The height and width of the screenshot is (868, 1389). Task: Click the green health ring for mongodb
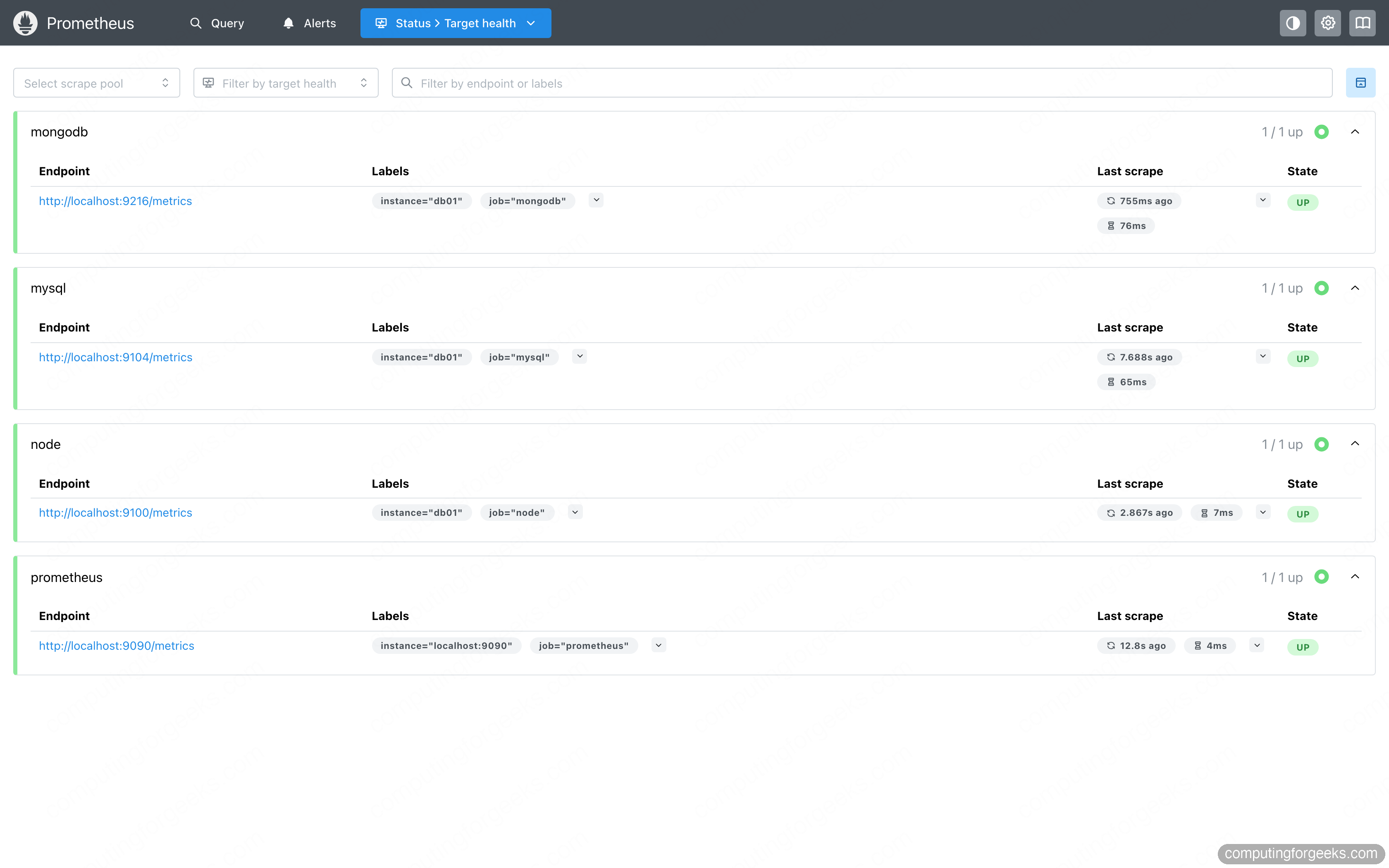point(1321,132)
